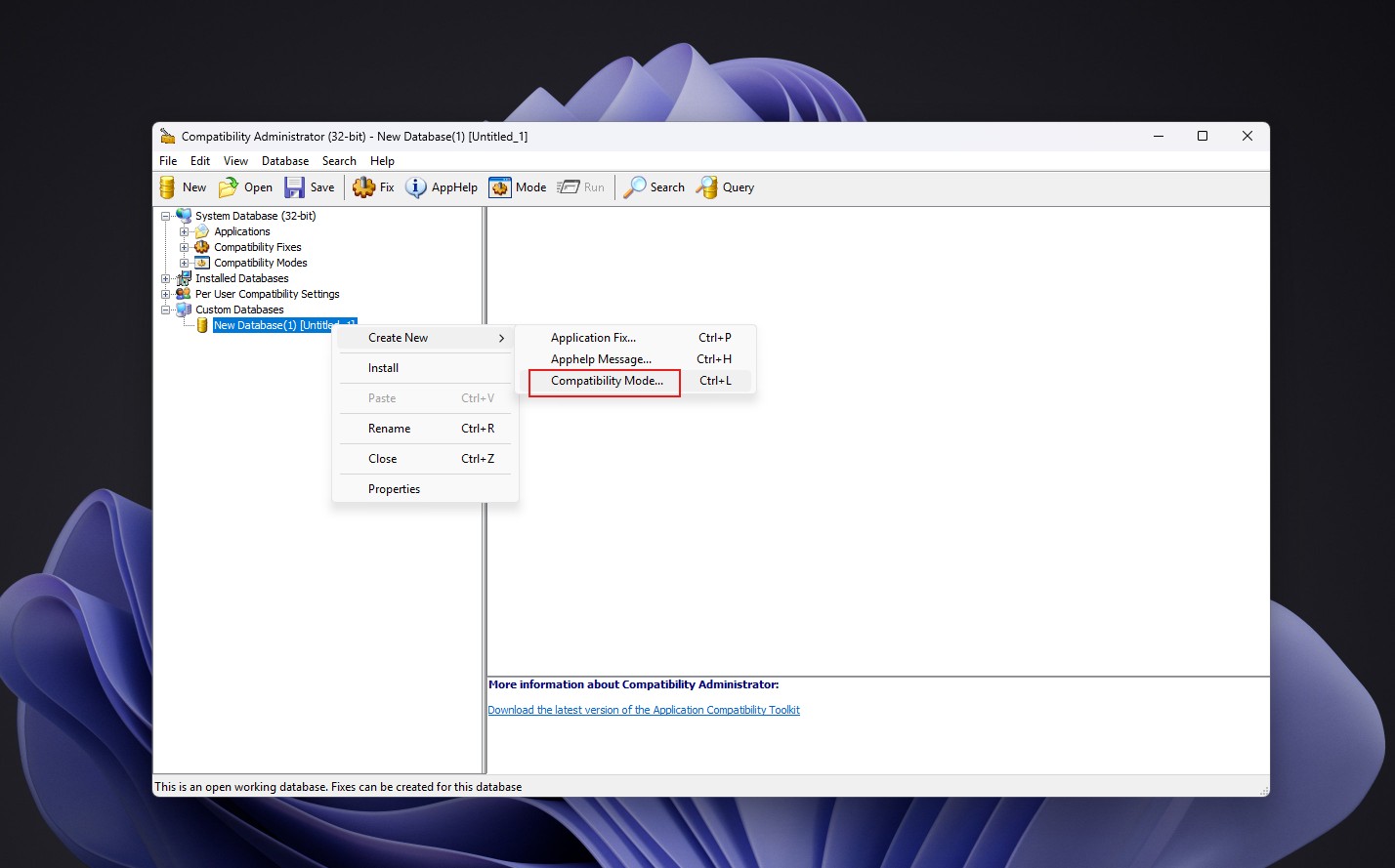1395x868 pixels.
Task: Collapse the System Database (32-bit) node
Action: [166, 216]
